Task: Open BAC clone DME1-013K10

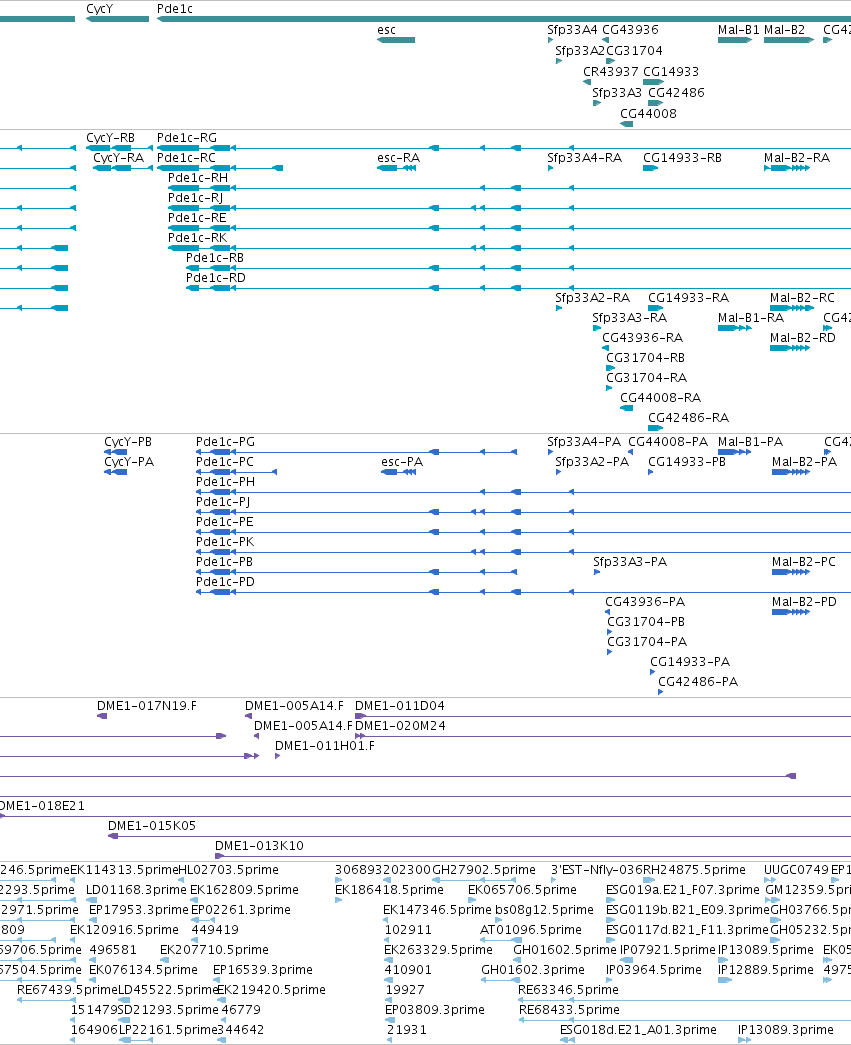Action: (259, 846)
